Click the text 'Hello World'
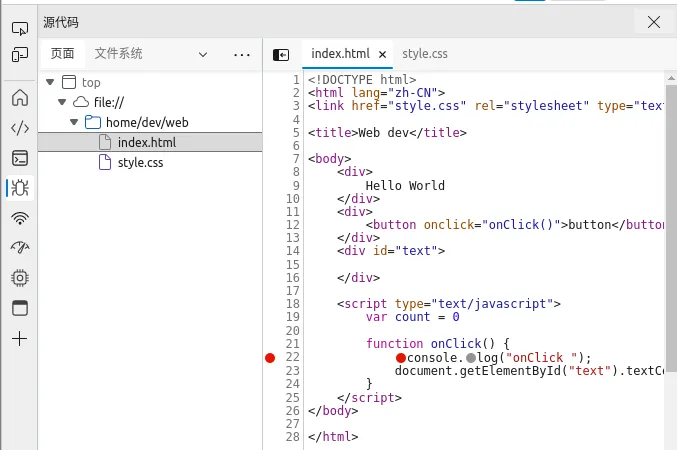This screenshot has height=450, width=677. pyautogui.click(x=405, y=186)
